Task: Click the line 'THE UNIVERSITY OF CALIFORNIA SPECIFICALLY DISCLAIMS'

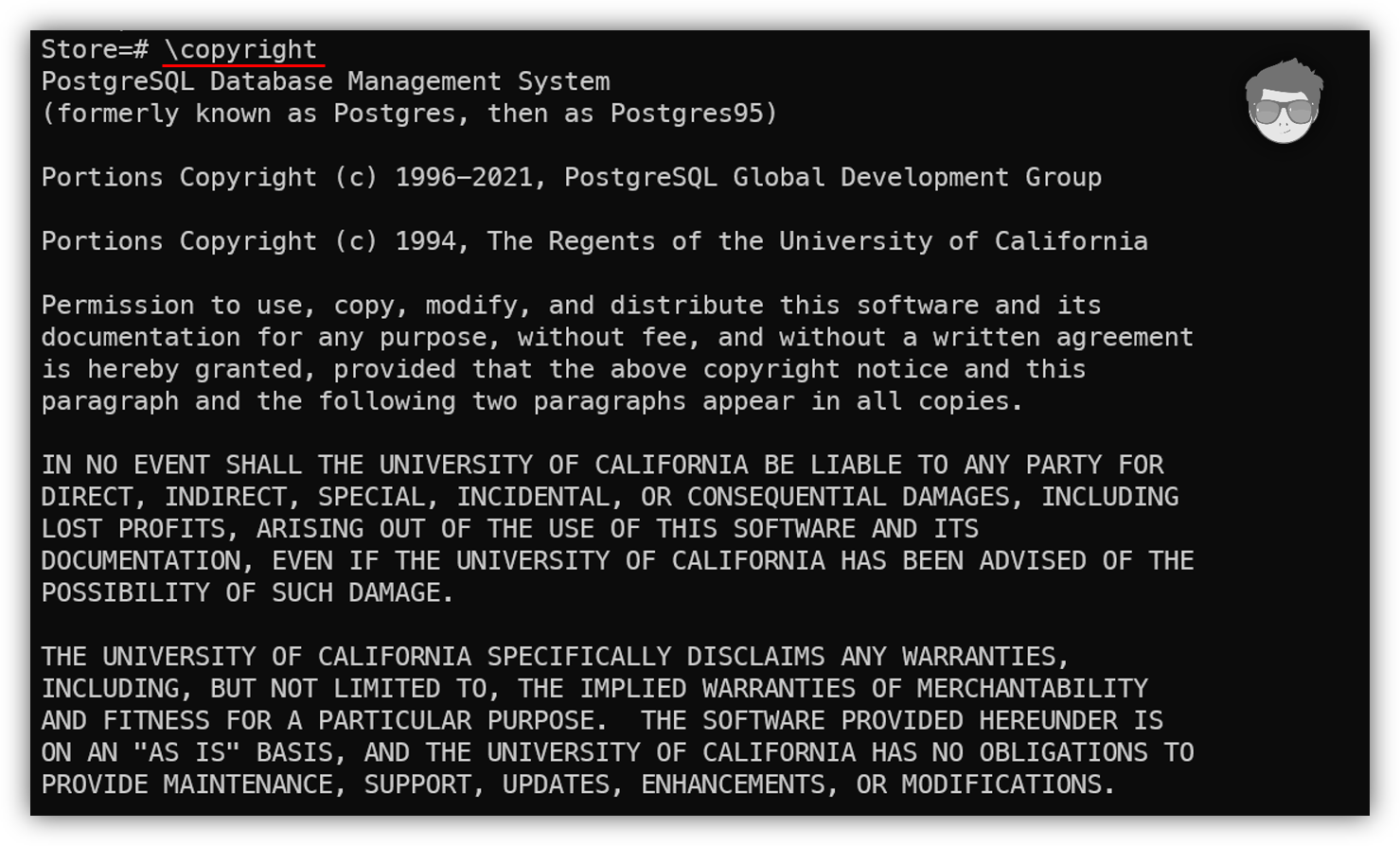Action: tap(556, 657)
